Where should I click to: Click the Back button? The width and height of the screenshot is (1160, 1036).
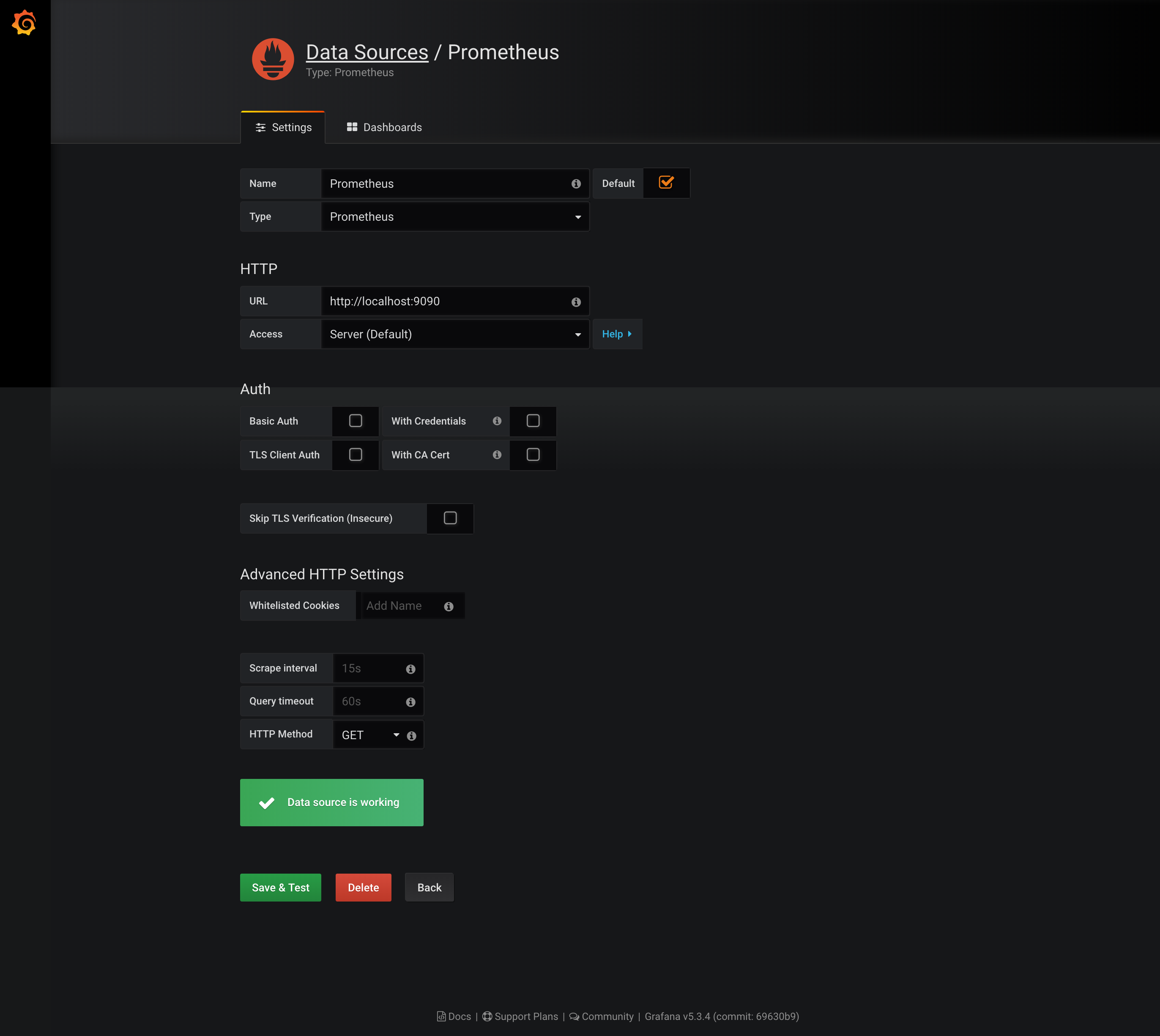tap(429, 888)
